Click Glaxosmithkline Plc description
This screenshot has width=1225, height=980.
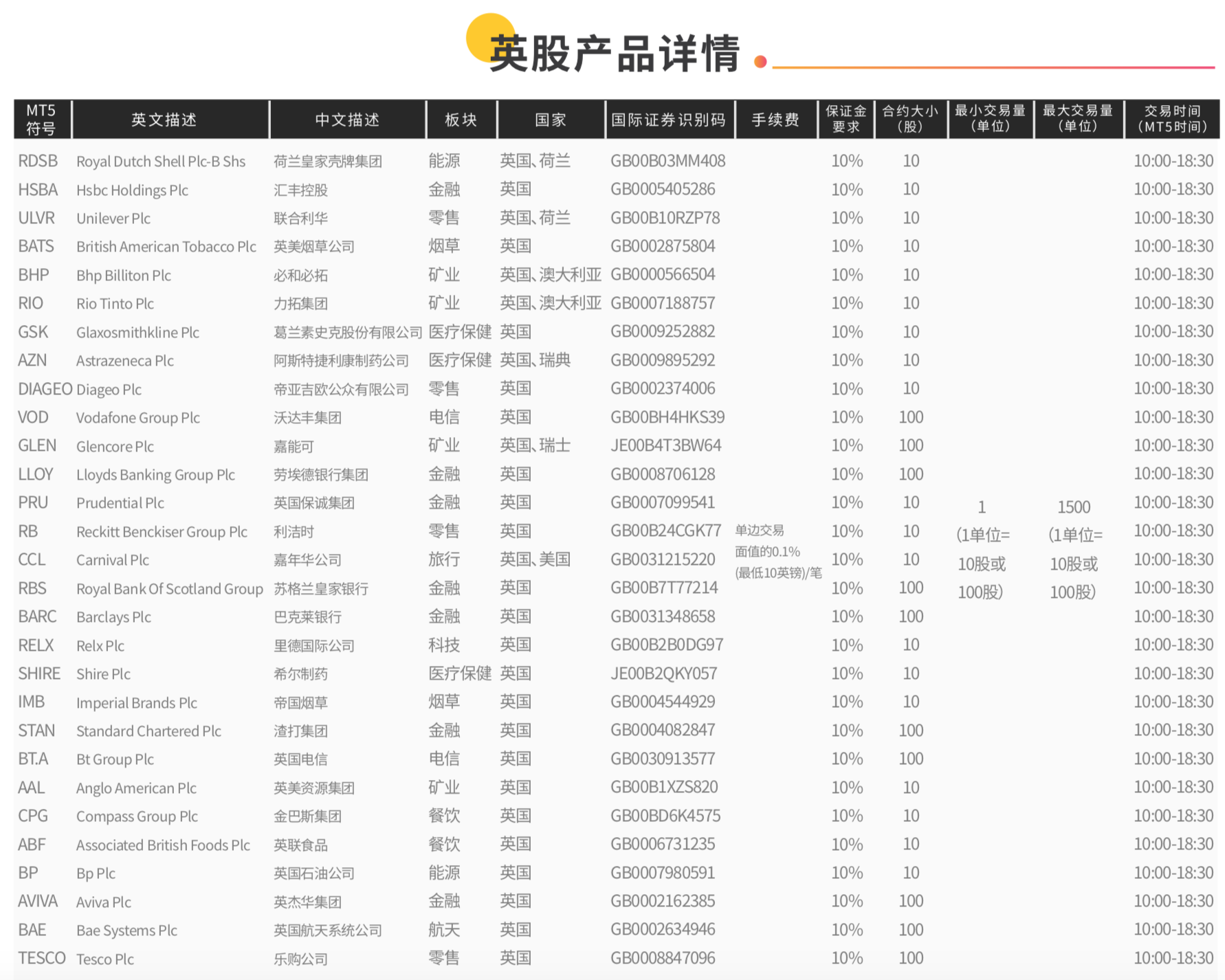(137, 333)
